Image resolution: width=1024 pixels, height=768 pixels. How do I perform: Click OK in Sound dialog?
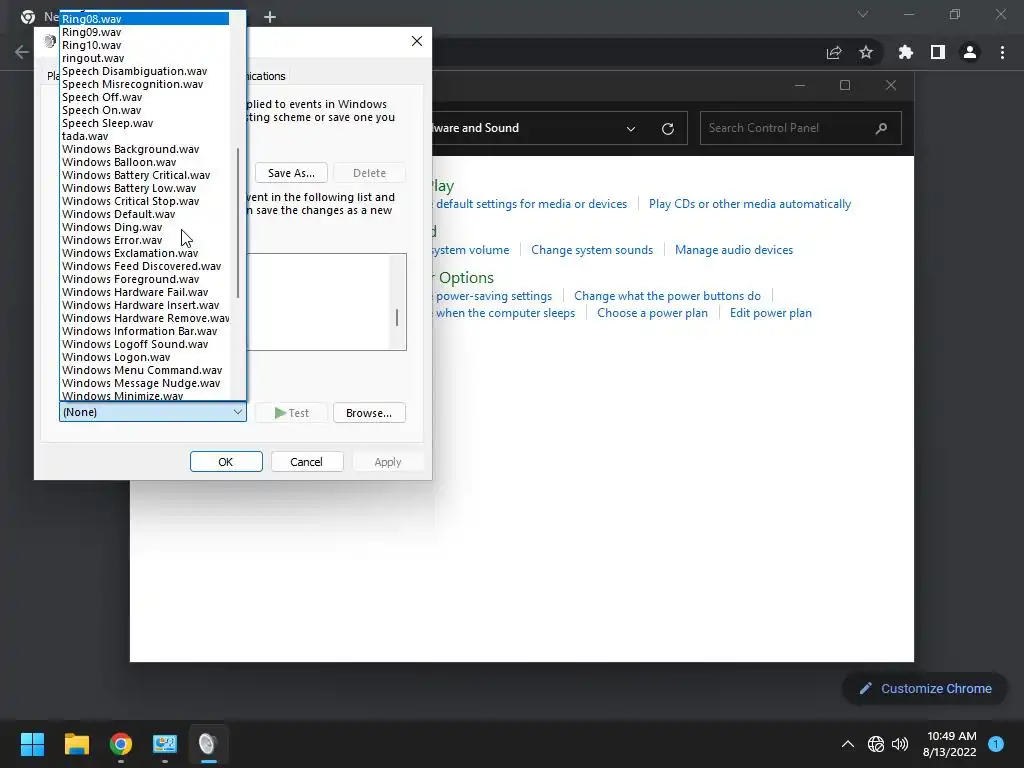(226, 462)
